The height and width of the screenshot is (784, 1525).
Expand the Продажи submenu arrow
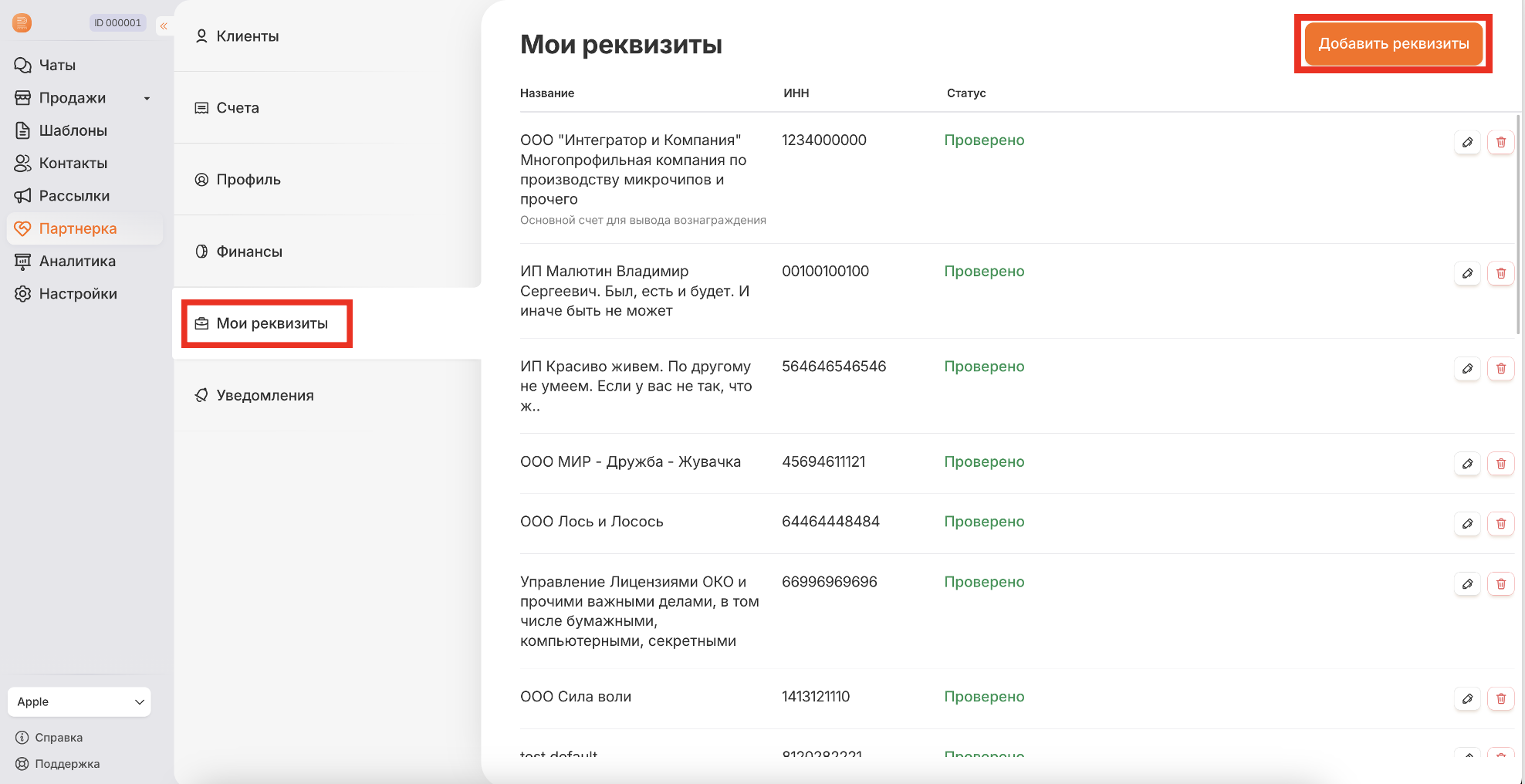tap(147, 99)
